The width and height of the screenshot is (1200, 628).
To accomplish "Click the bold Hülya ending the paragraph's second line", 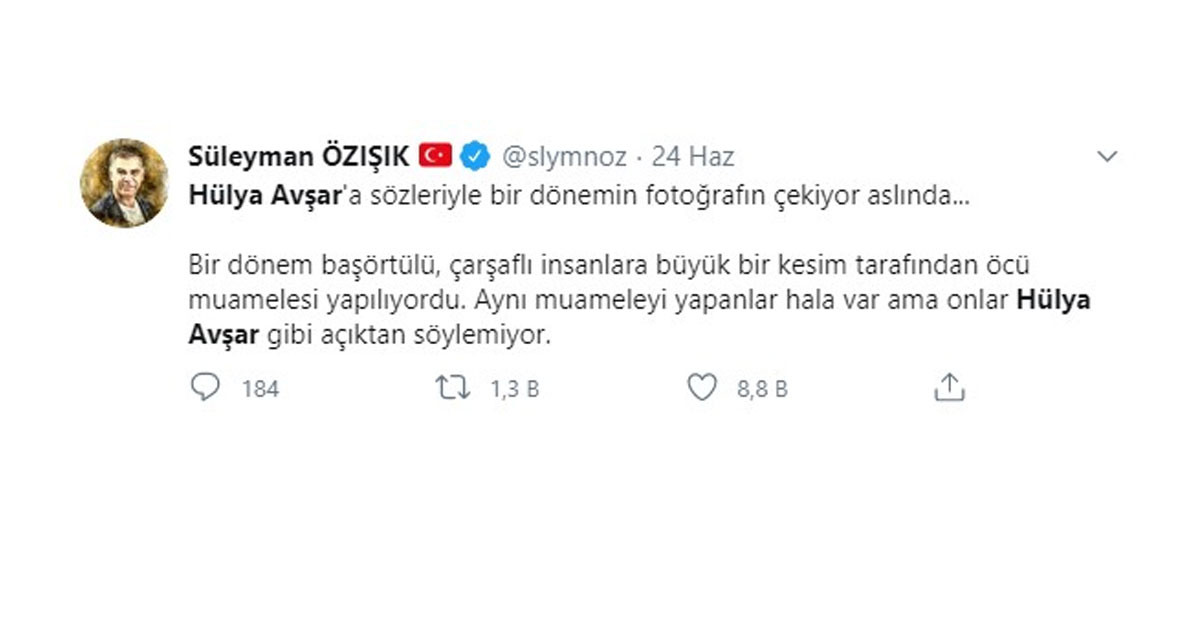I will coord(1052,300).
